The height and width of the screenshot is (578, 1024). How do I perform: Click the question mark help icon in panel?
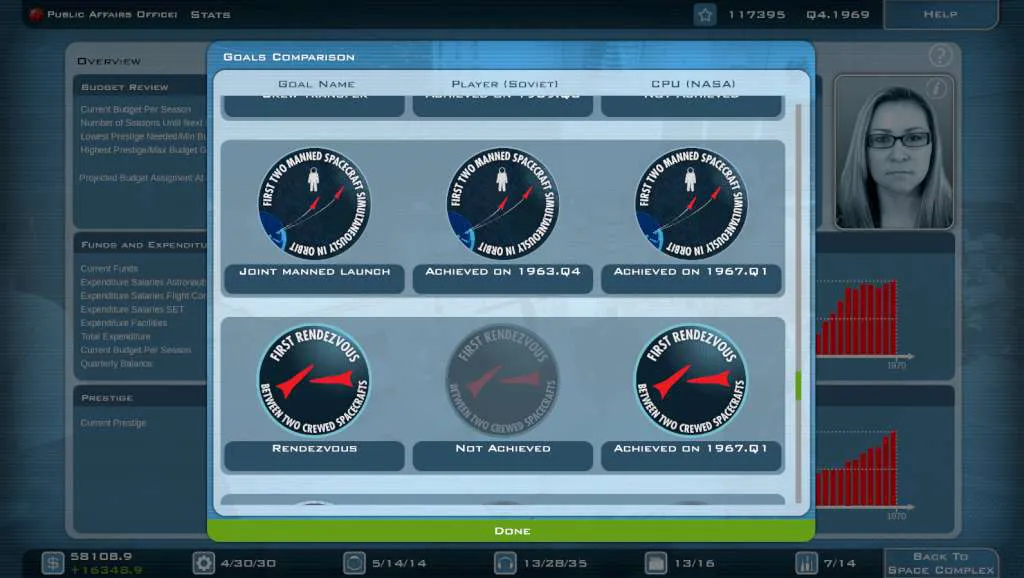tap(940, 56)
